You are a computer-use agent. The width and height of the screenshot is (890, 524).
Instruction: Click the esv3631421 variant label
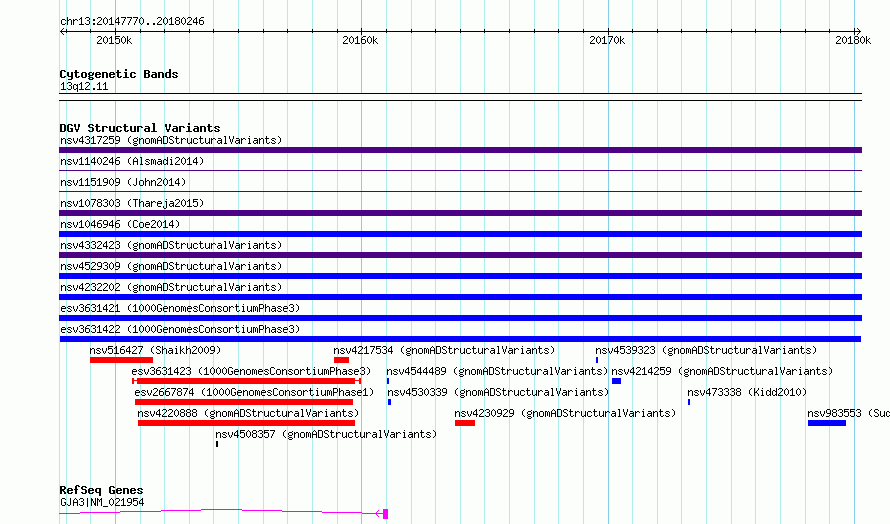180,308
